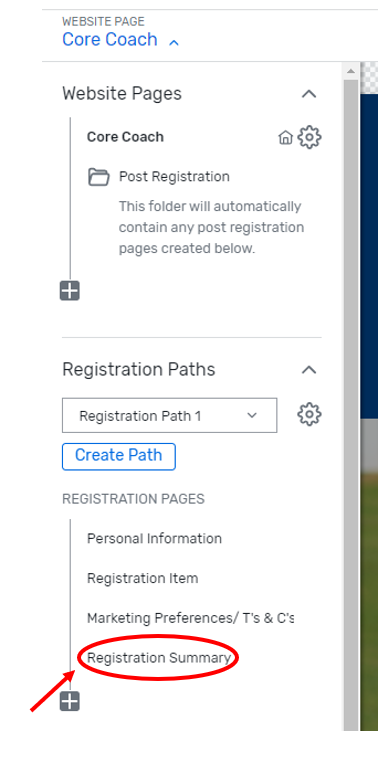Open Registration Paths settings gear

tap(310, 415)
